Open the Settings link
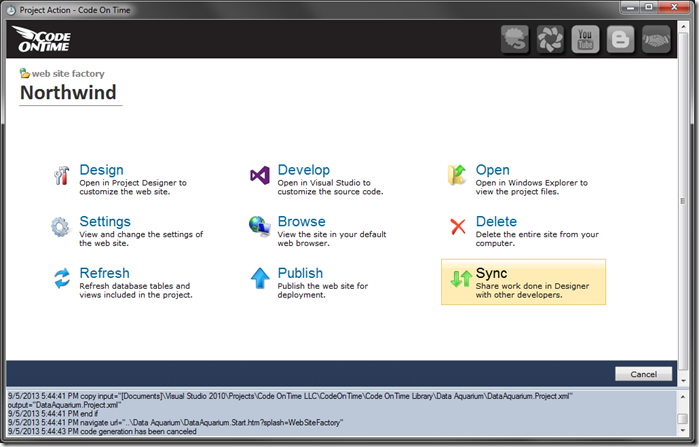Viewport: 699px width, 447px height. 105,221
